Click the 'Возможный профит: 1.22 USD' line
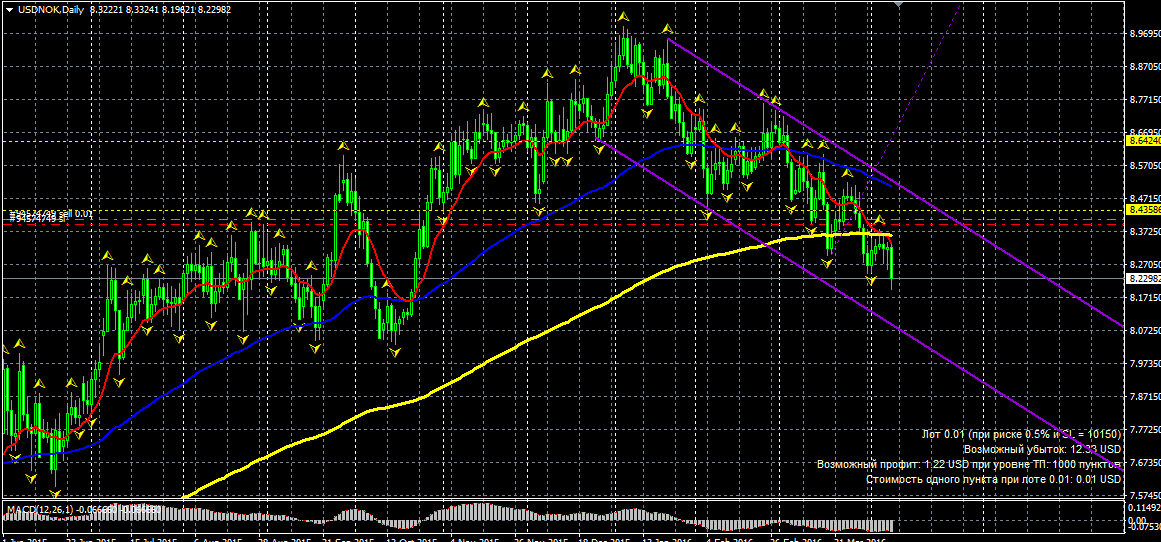The height and width of the screenshot is (542, 1161). [x=969, y=464]
